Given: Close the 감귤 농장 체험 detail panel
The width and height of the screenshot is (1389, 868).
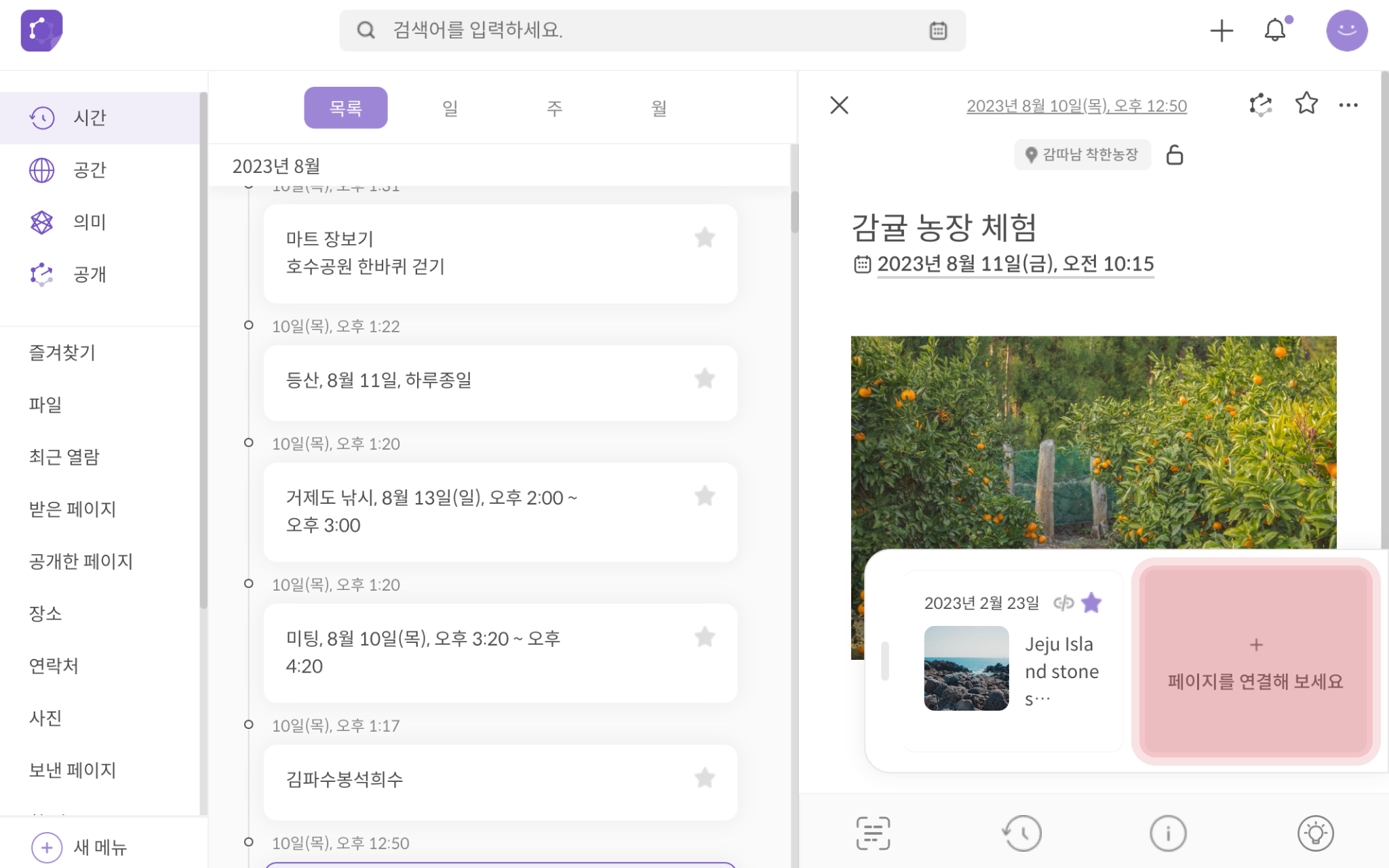Looking at the screenshot, I should pos(839,105).
